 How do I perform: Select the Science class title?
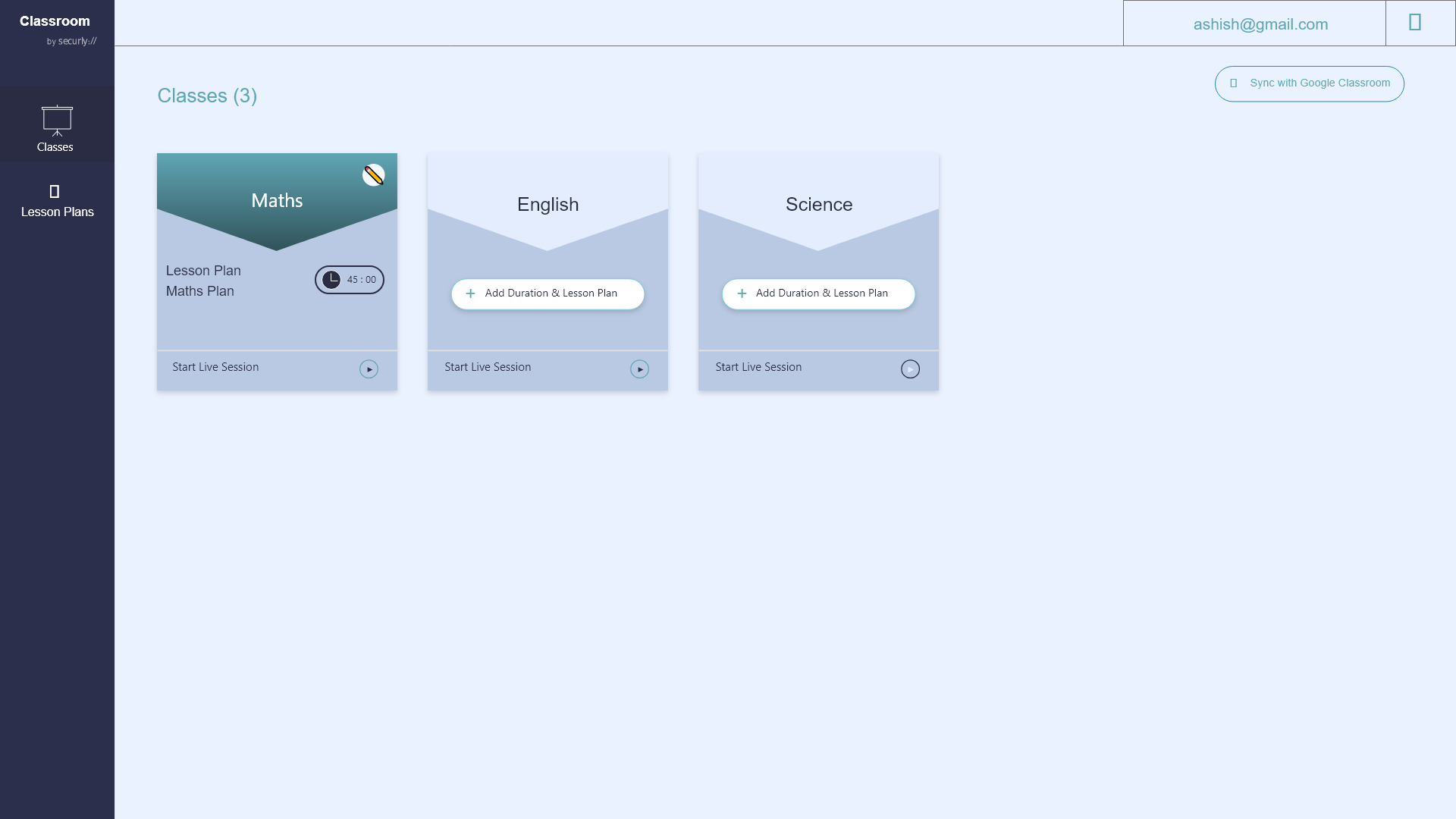click(818, 205)
